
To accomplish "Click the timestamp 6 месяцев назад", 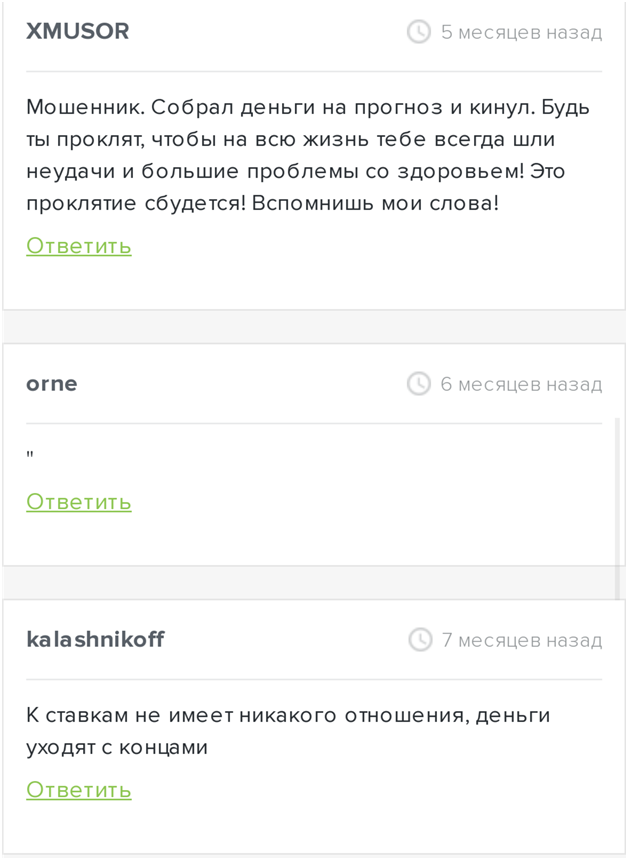I will [x=521, y=383].
